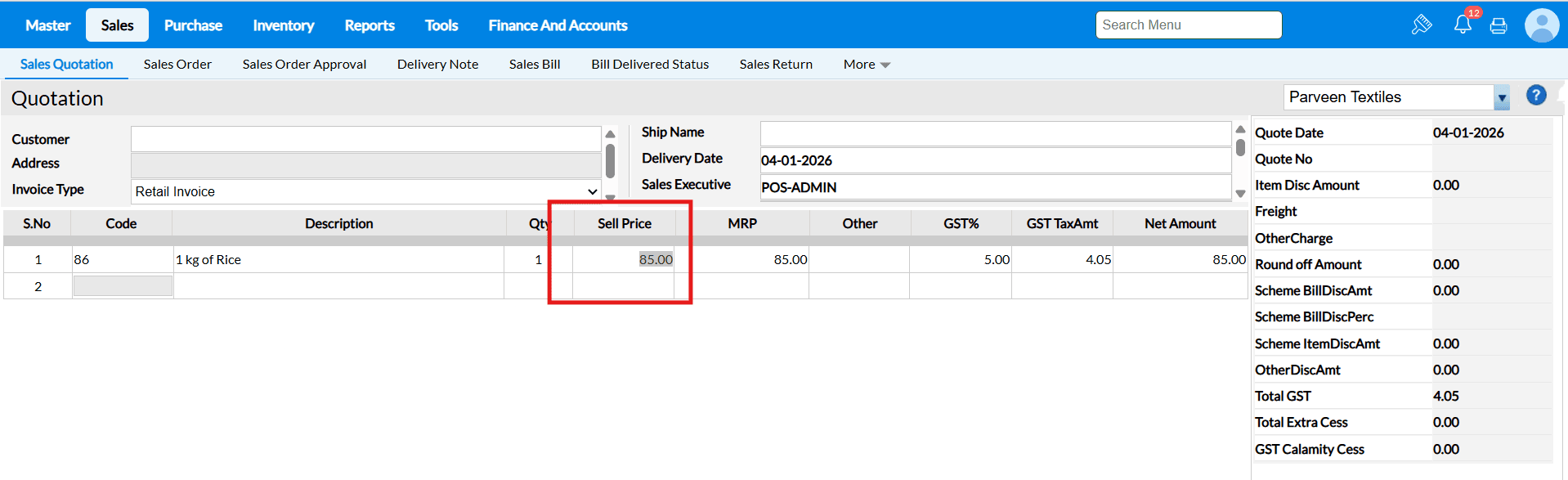
Task: Focus the Customer input field
Action: click(x=365, y=139)
